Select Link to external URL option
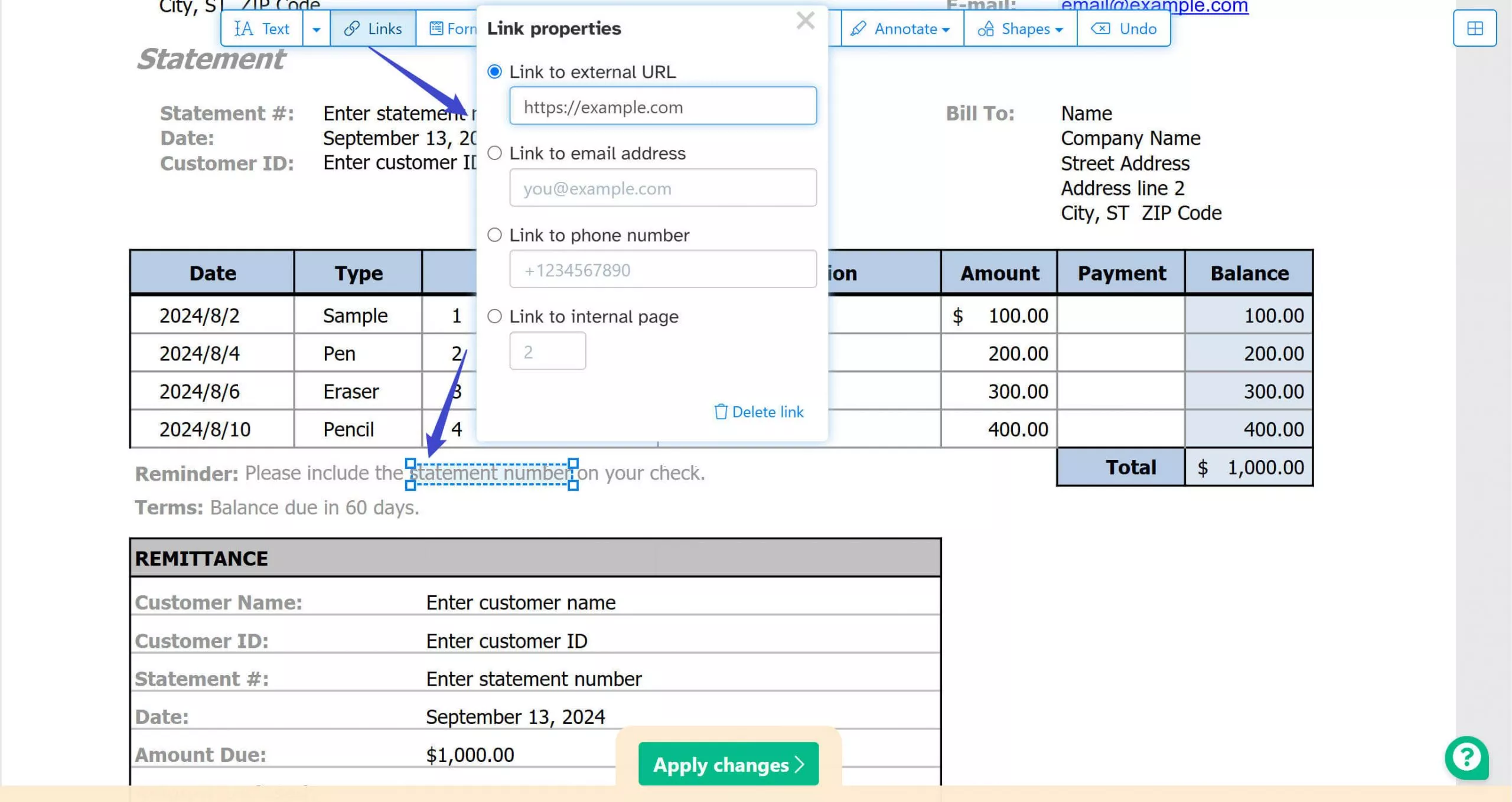Viewport: 1512px width, 802px height. 495,71
